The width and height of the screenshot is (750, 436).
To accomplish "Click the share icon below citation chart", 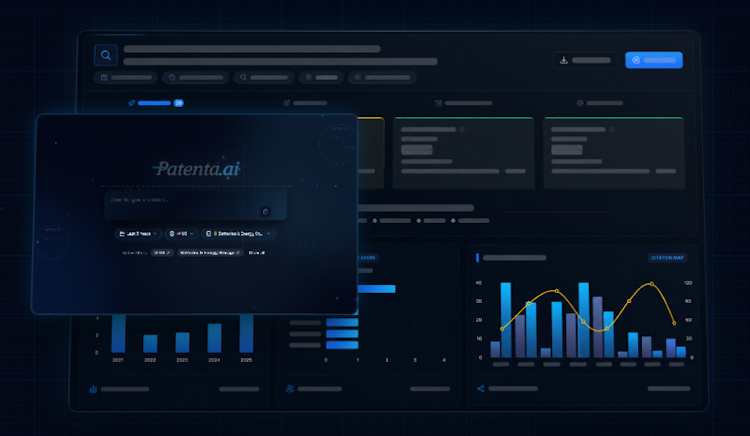I will point(481,389).
